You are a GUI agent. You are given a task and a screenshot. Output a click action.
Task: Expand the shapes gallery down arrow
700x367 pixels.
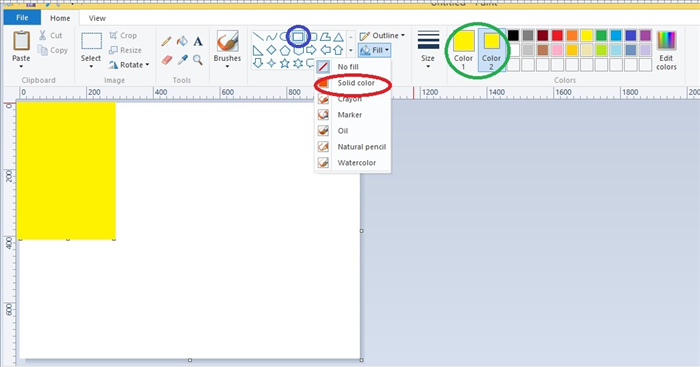(x=351, y=50)
